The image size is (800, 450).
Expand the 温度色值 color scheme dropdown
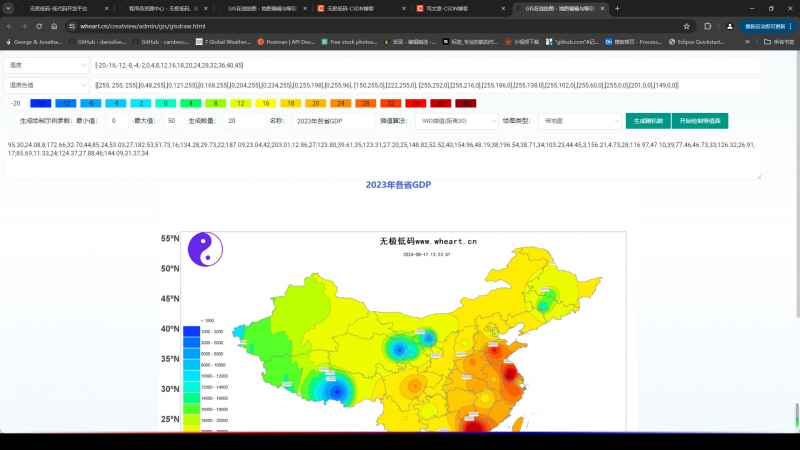(x=46, y=86)
